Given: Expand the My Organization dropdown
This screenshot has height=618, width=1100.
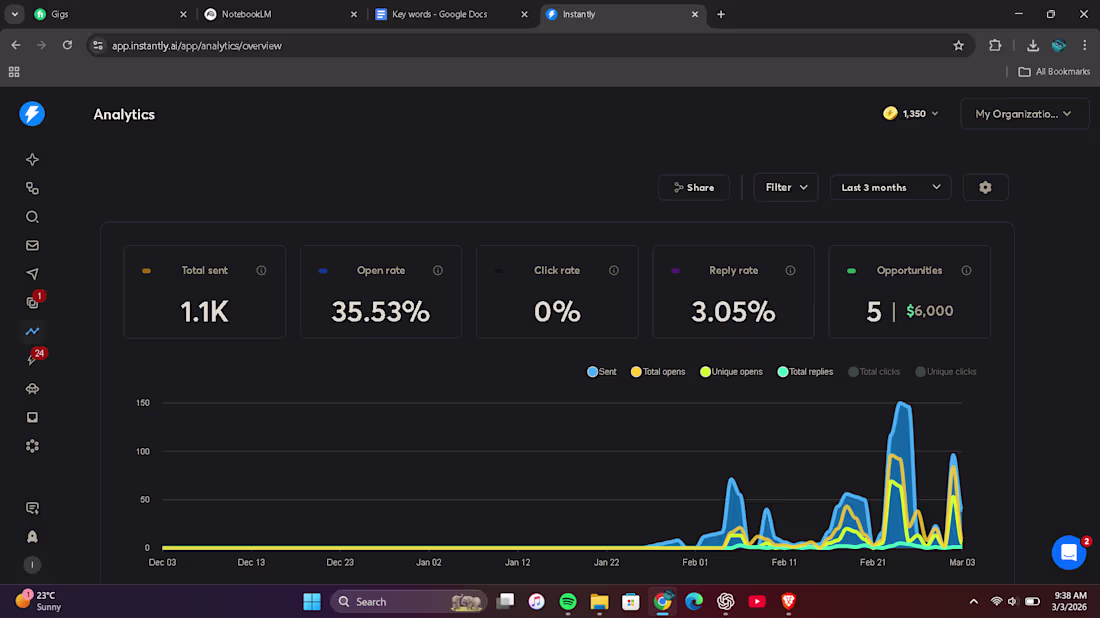Looking at the screenshot, I should 1024,114.
